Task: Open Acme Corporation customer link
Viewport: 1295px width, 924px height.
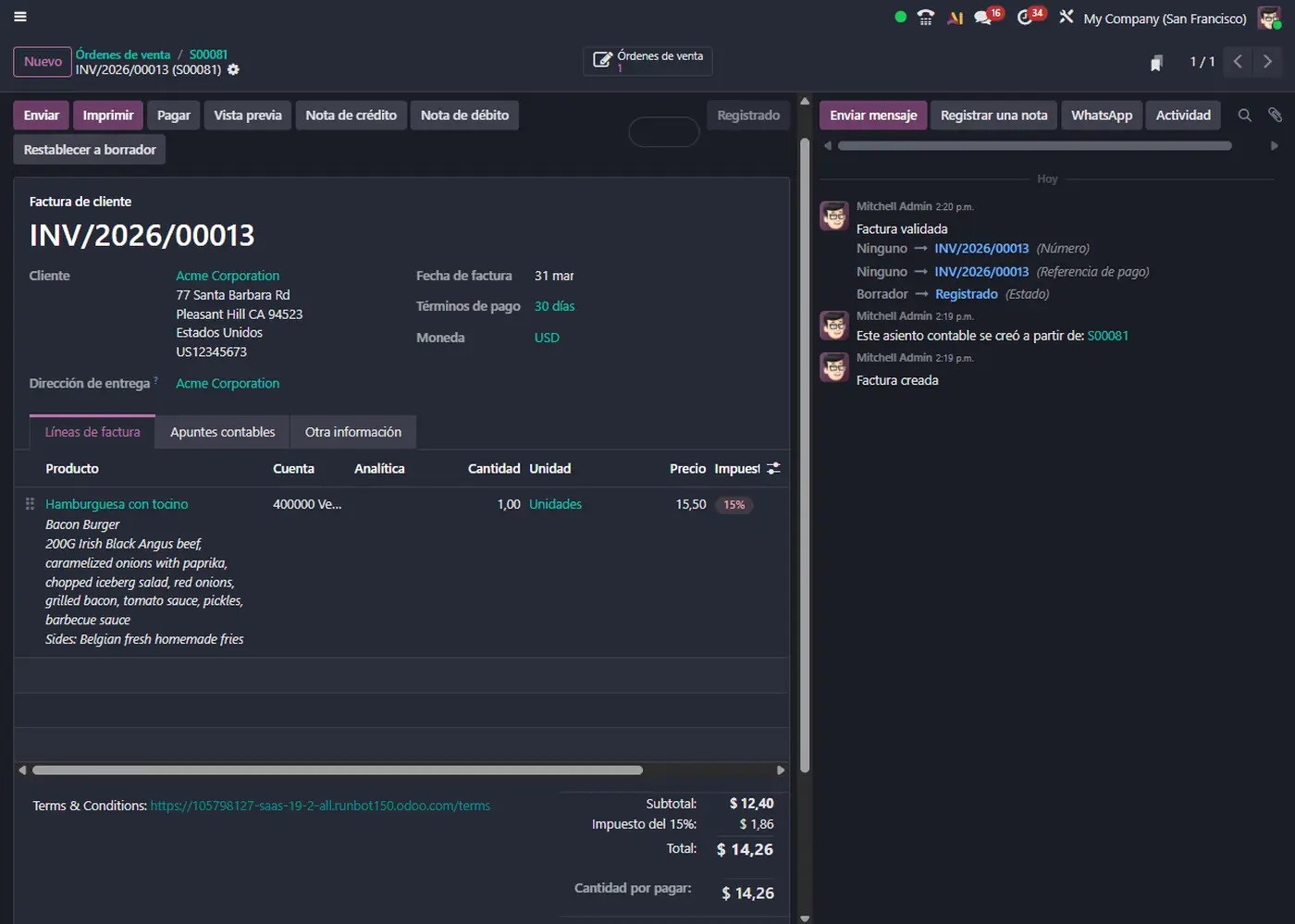Action: tap(228, 276)
